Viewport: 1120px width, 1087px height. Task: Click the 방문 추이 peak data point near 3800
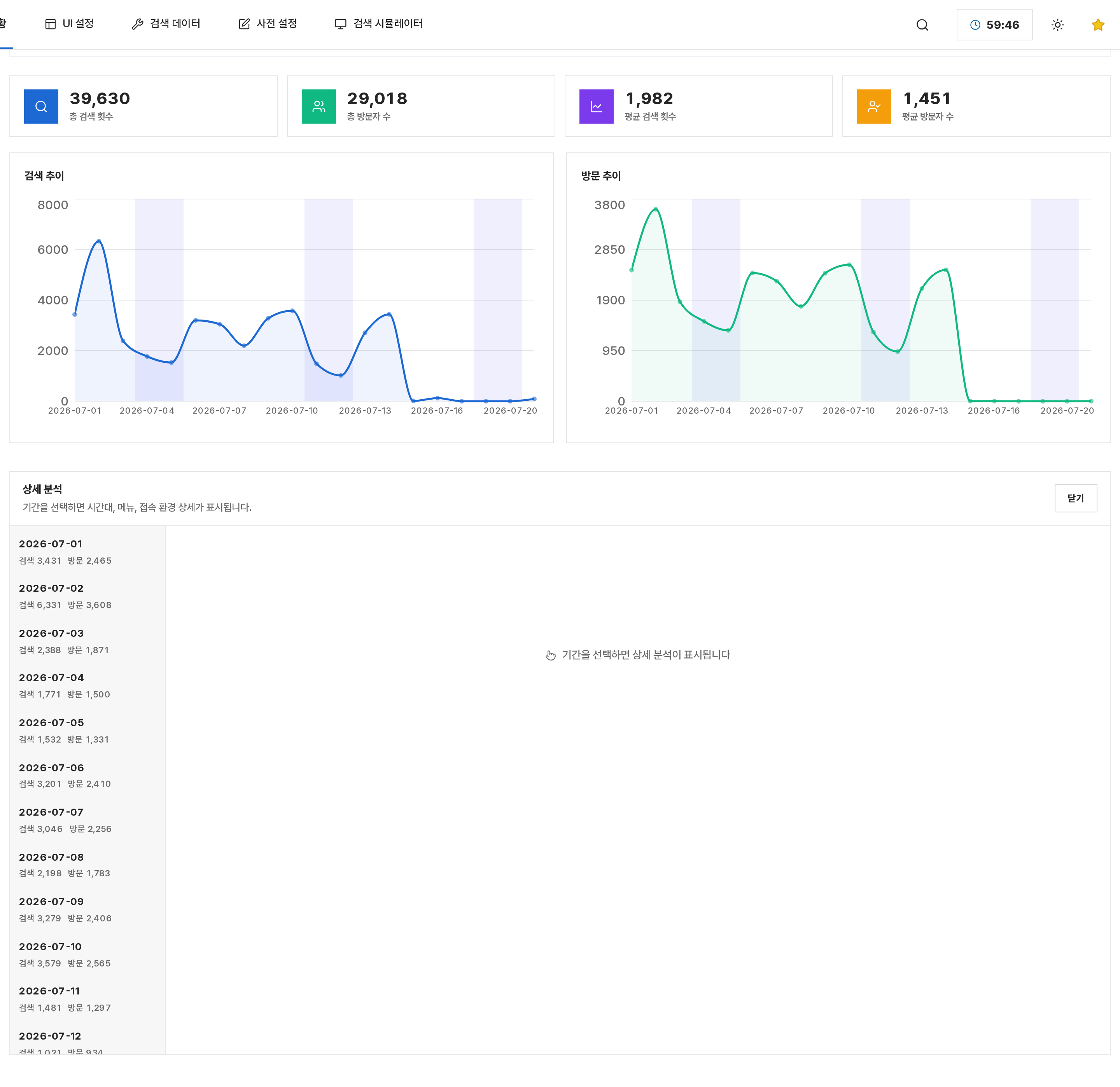[x=655, y=210]
